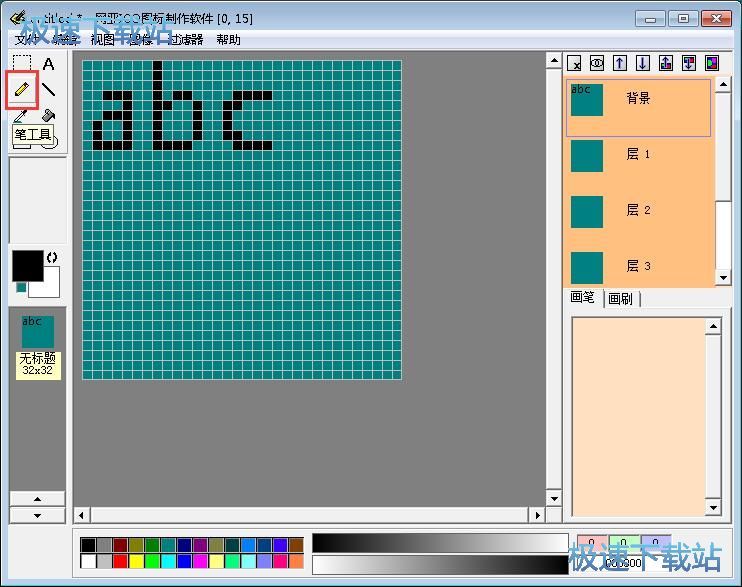Select the 层 2 layer
This screenshot has width=742, height=587.
[x=638, y=211]
